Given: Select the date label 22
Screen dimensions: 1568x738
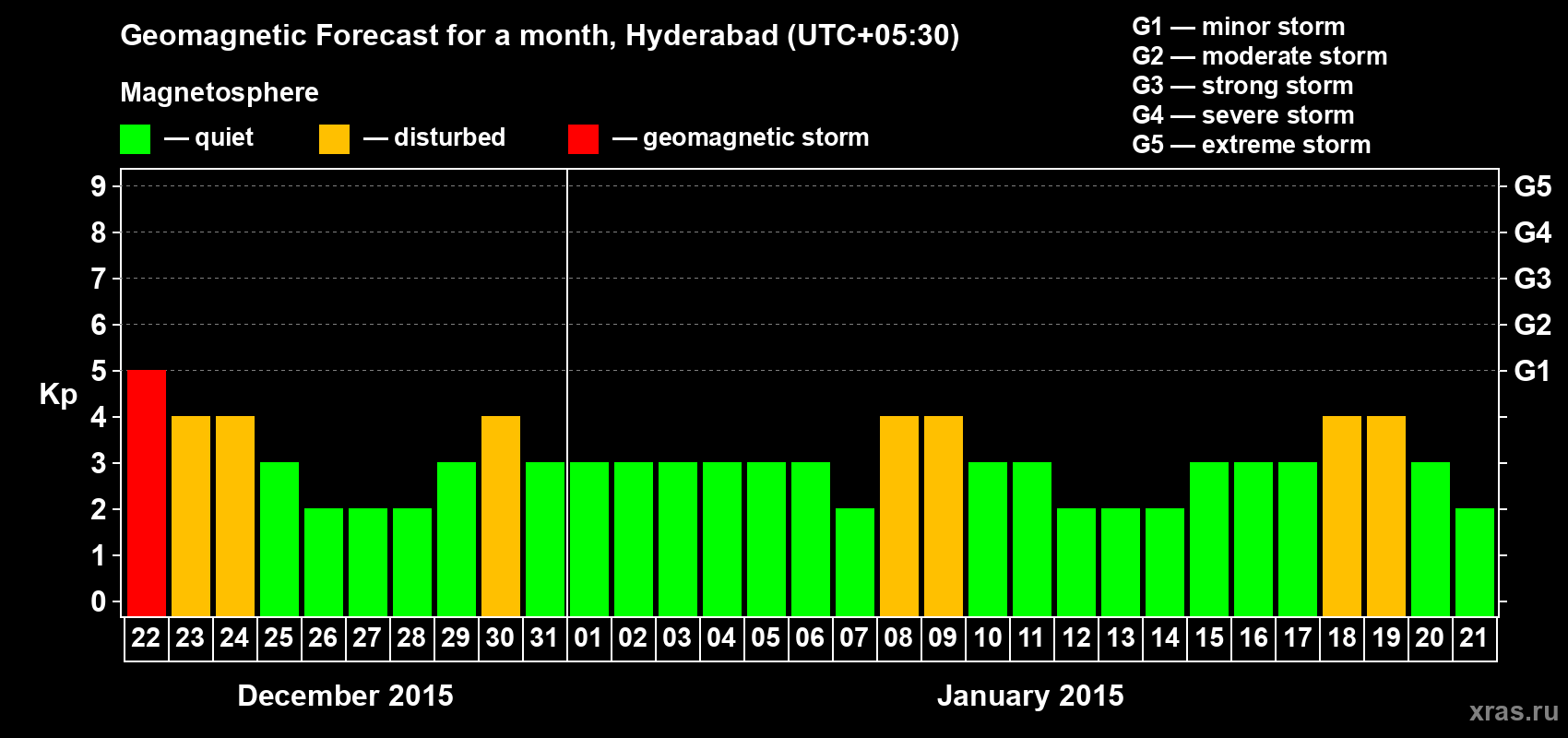Looking at the screenshot, I should pos(146,637).
